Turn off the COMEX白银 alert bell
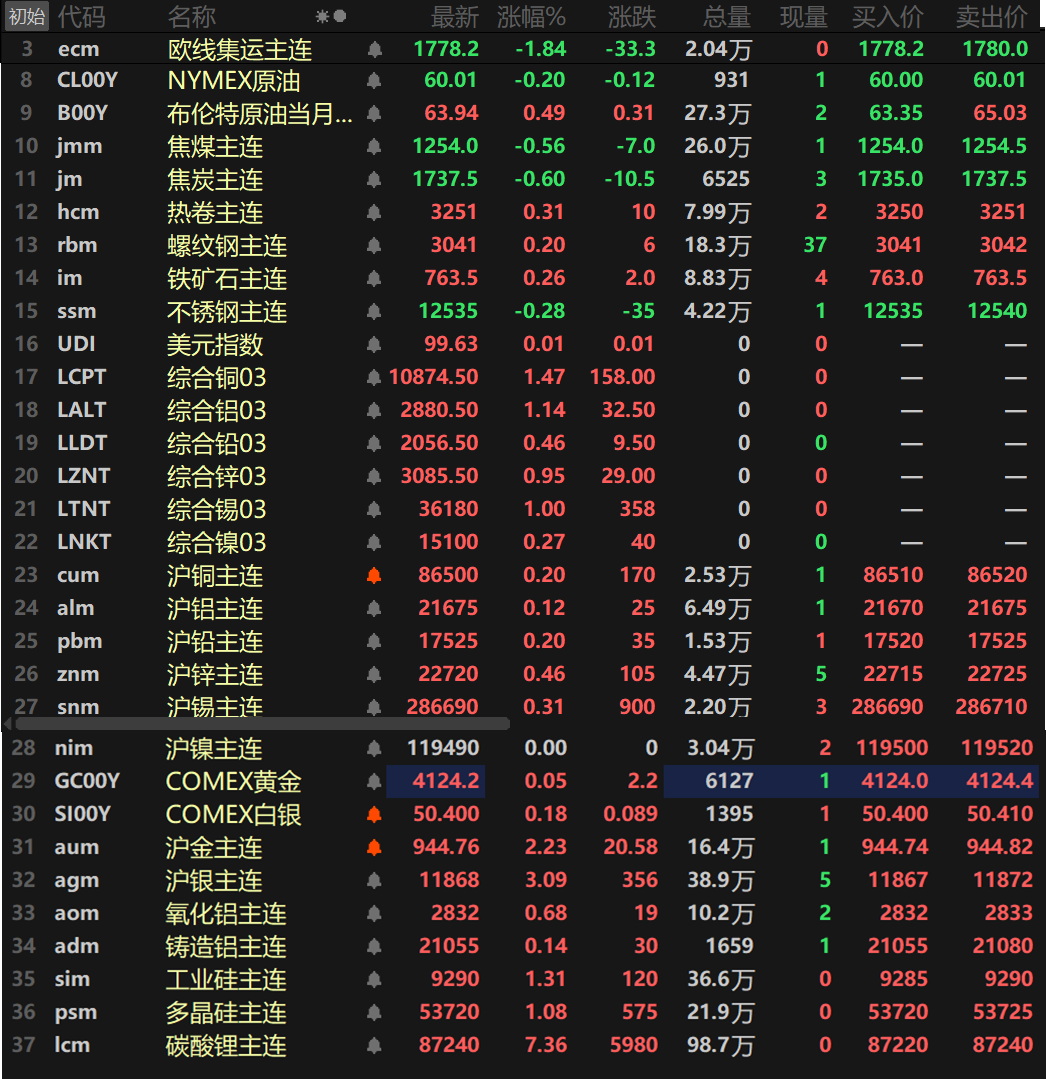Screen dimensions: 1046x1079 374,814
